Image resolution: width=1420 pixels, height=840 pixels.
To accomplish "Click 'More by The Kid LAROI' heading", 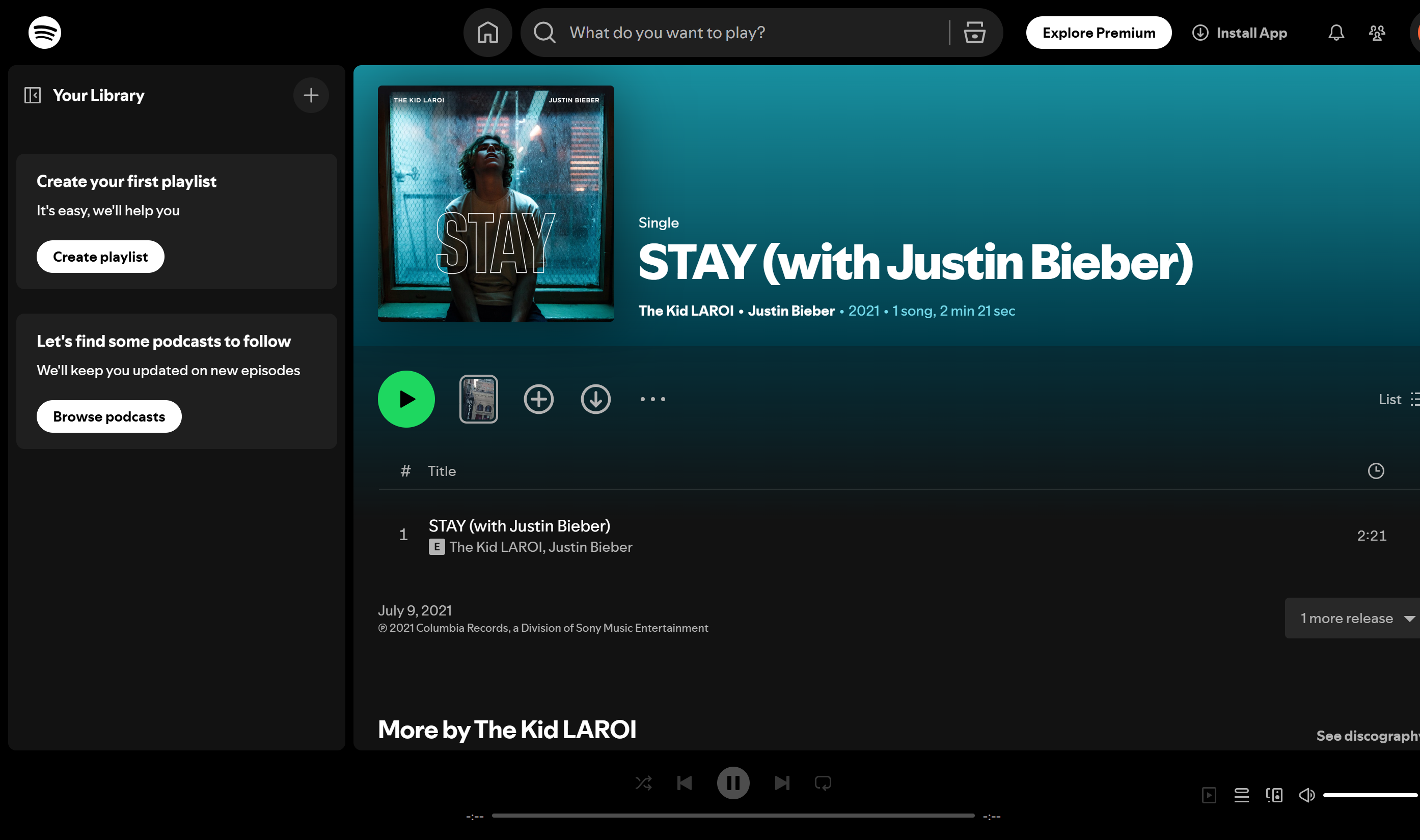I will tap(507, 730).
